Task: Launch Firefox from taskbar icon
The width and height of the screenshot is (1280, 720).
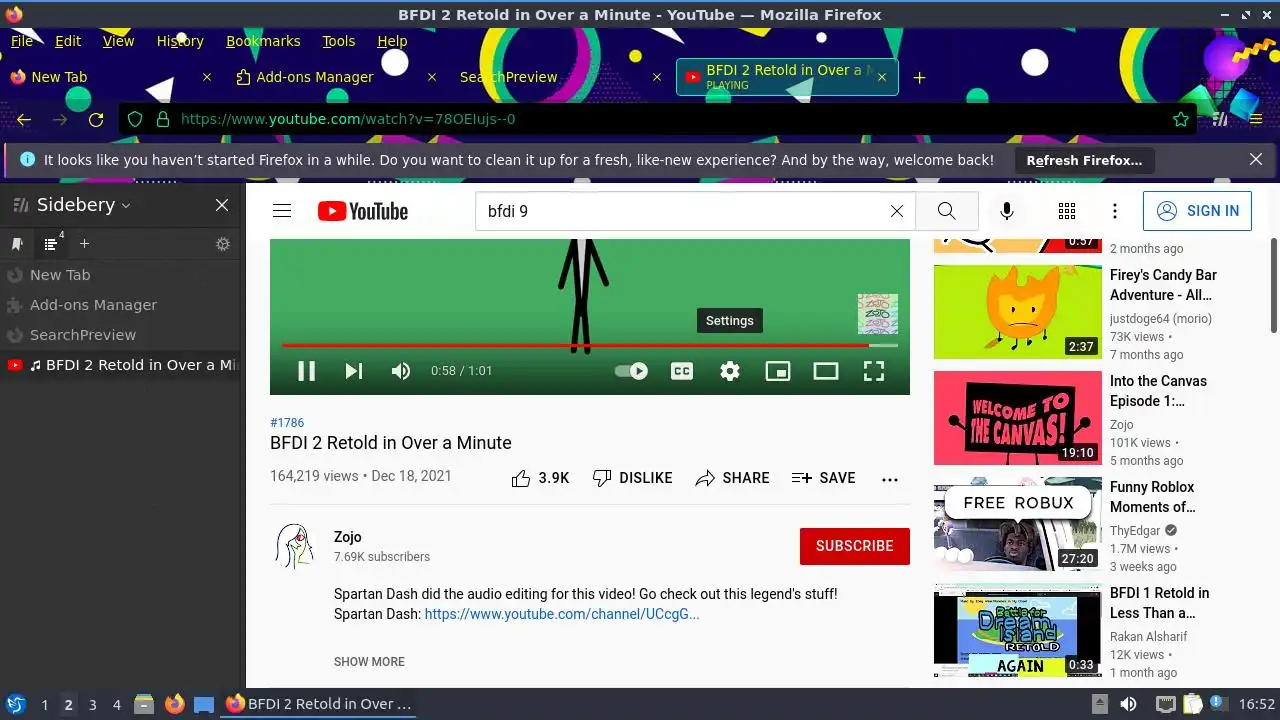Action: (x=175, y=704)
